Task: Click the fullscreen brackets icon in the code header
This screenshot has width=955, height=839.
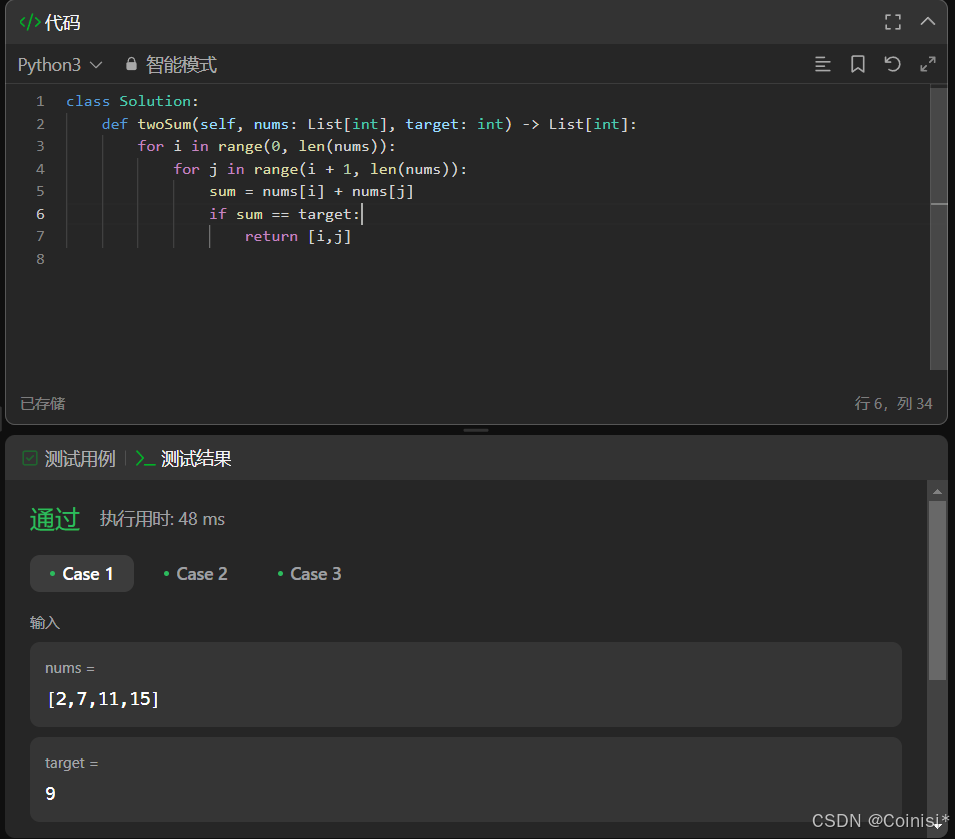Action: click(x=893, y=21)
